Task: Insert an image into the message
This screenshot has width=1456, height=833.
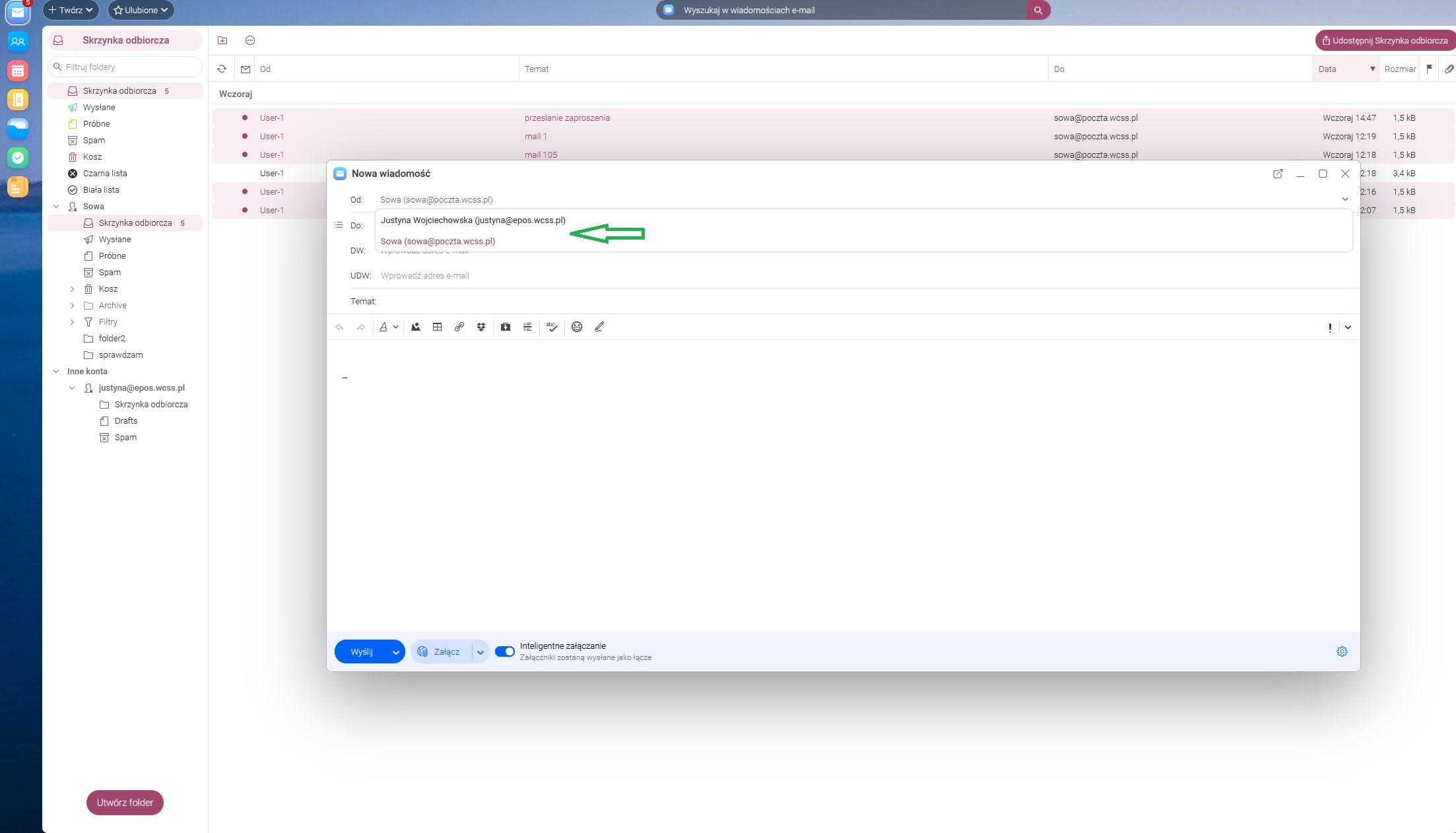Action: 416,327
